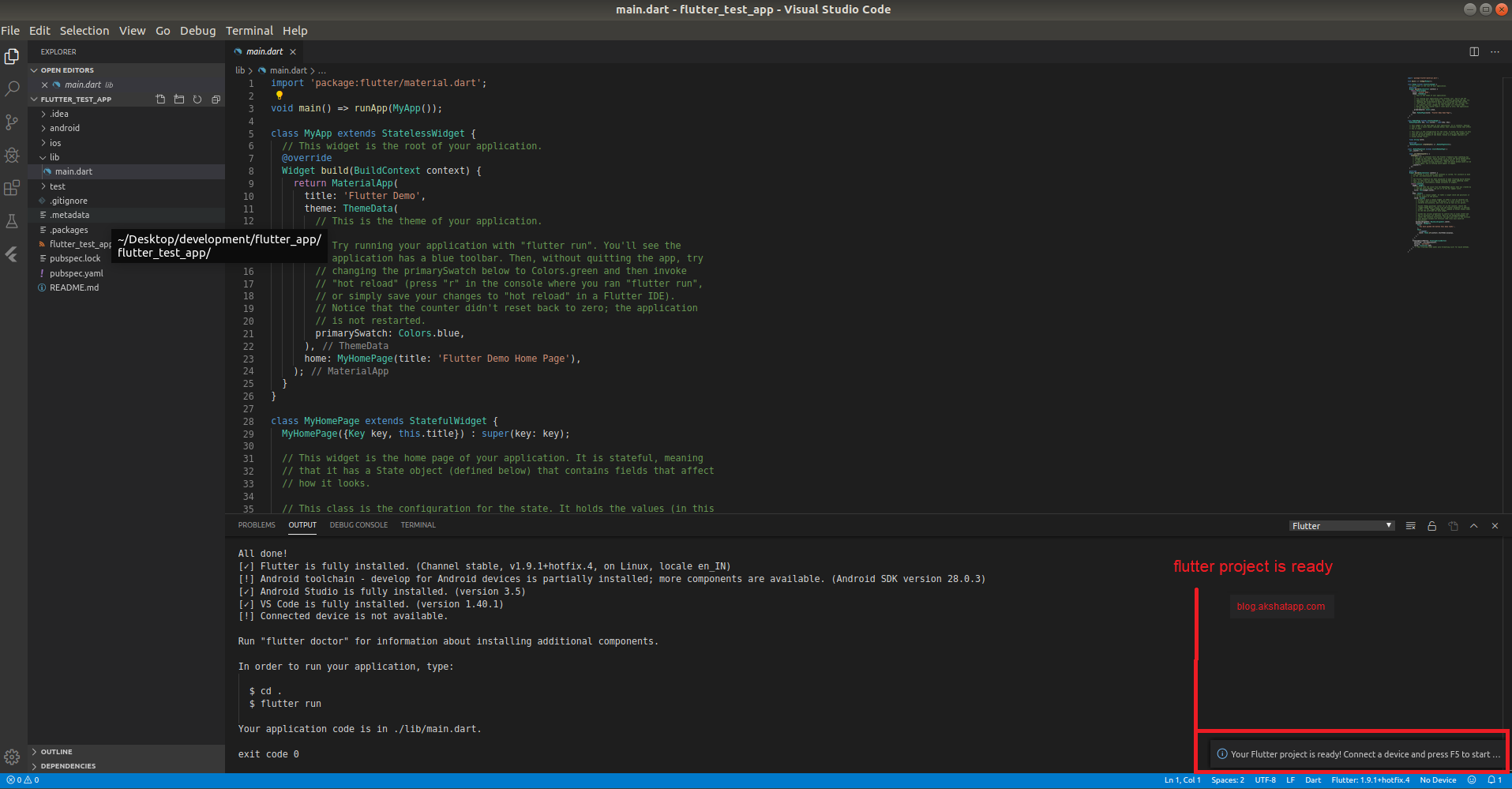This screenshot has height=789, width=1512.
Task: Open the Extensions view
Action: [x=12, y=188]
